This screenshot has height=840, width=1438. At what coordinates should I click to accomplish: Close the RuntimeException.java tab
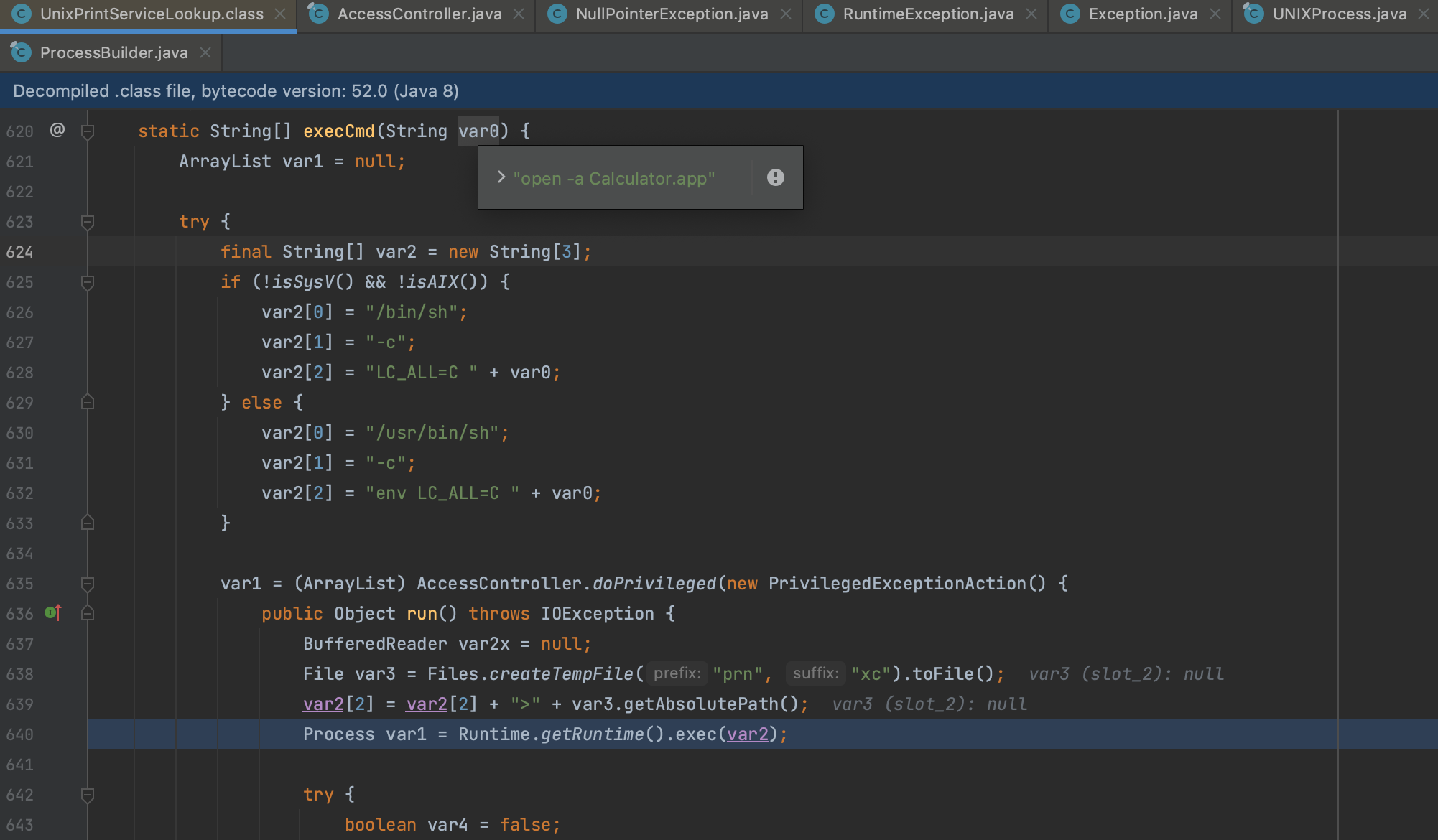[x=1031, y=14]
